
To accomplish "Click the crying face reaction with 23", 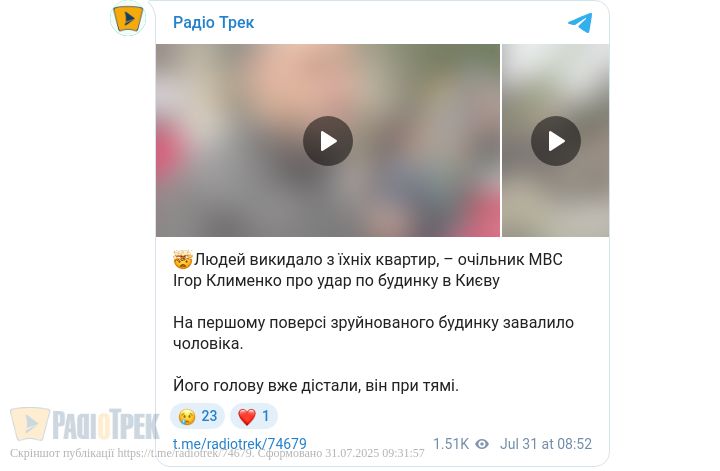I will coord(197,416).
